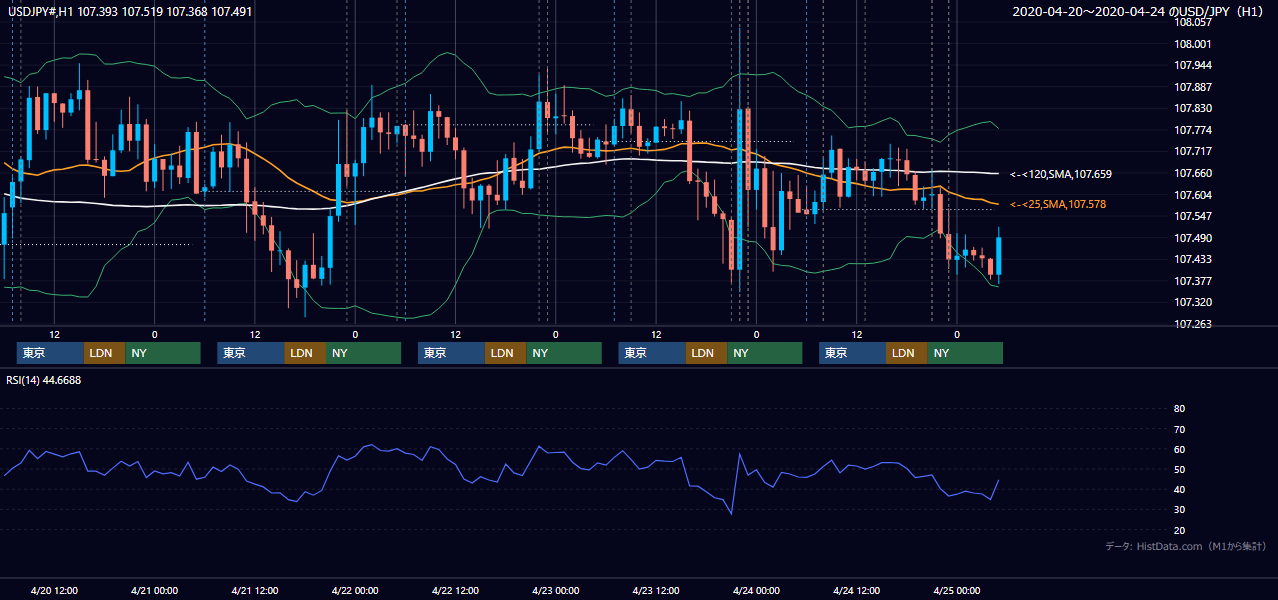Viewport: 1278px width, 600px height.
Task: Select the 4/25 00:00 date label
Action: (x=957, y=590)
